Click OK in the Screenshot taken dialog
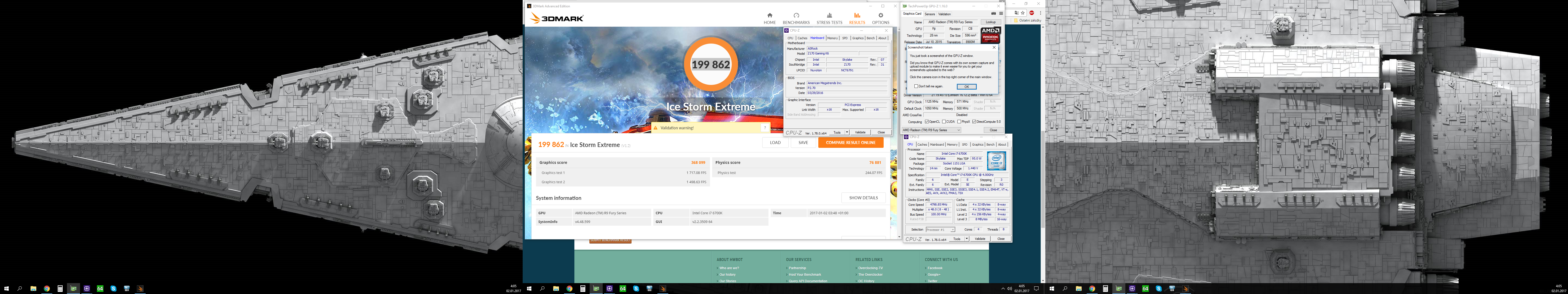 pyautogui.click(x=967, y=87)
